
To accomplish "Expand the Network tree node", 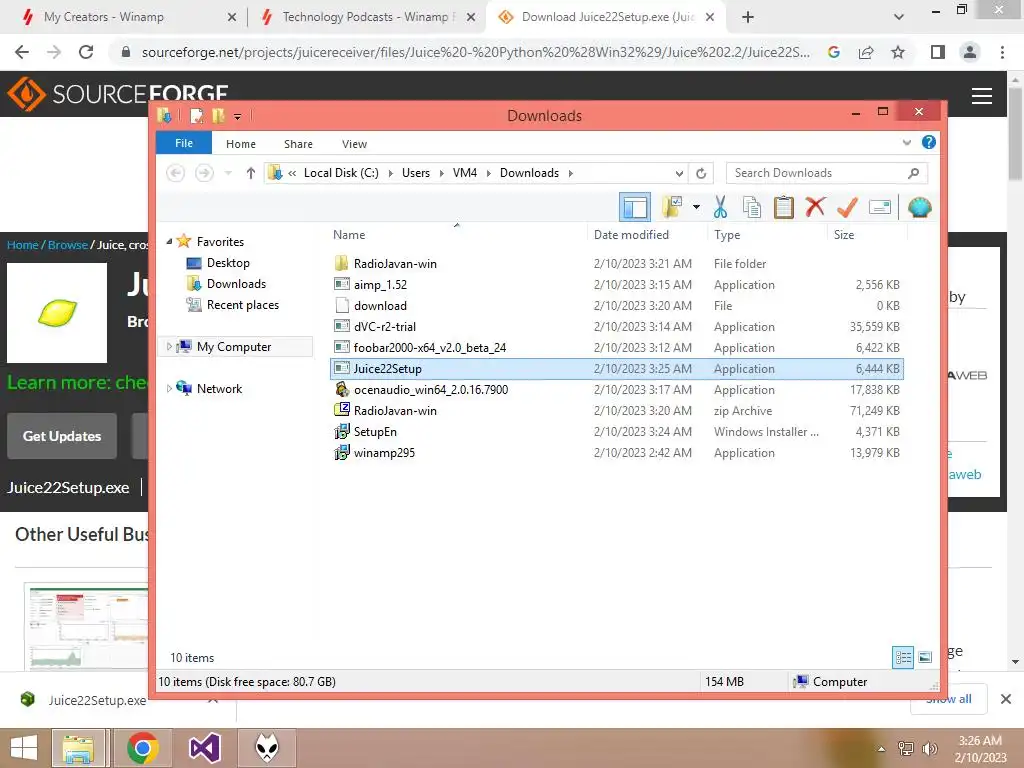I will tap(169, 389).
